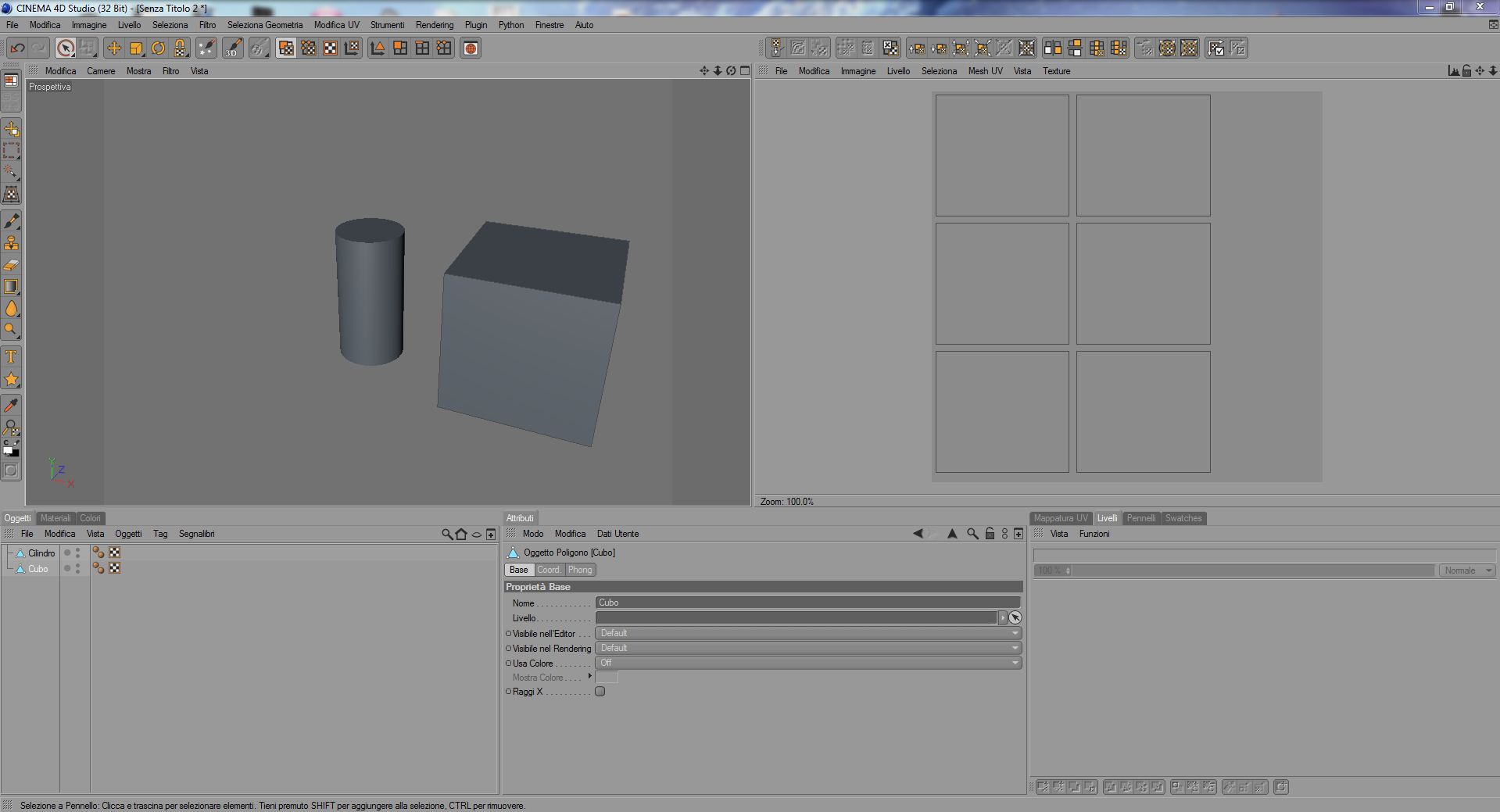Select the Move Layer tool in left toolbar
The width and height of the screenshot is (1500, 812).
(12, 129)
